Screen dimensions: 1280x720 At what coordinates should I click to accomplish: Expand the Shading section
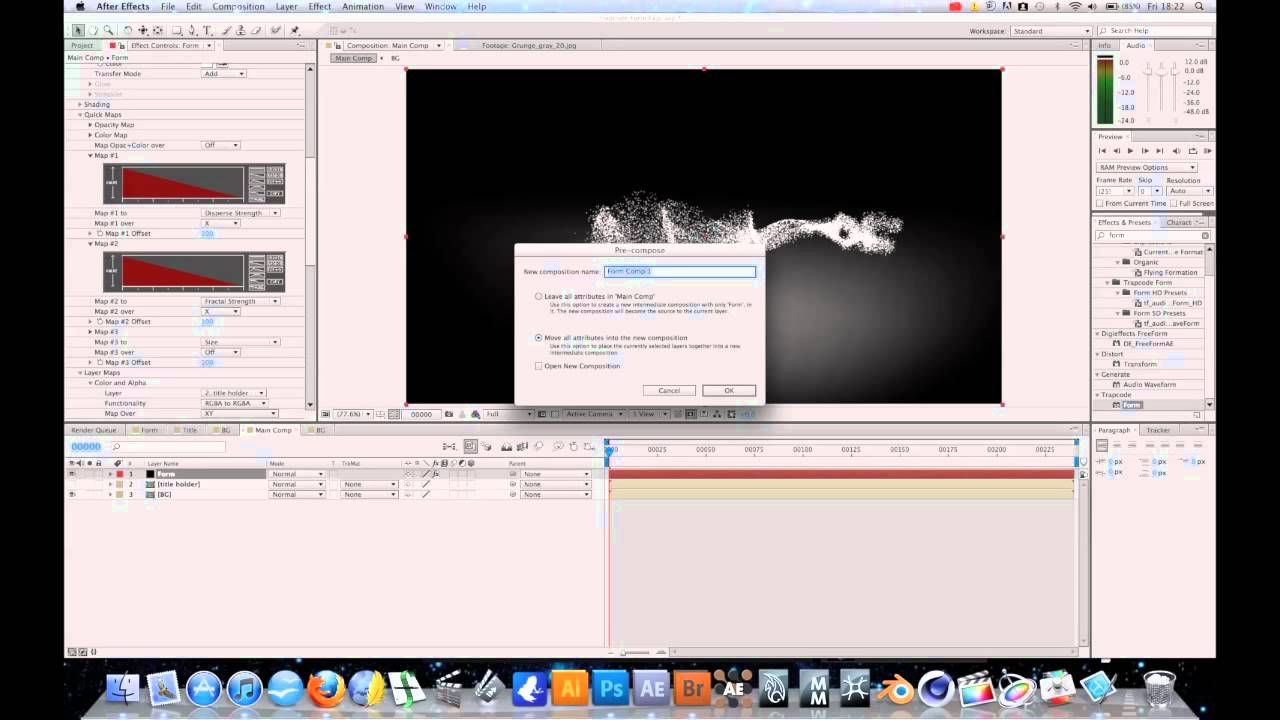click(80, 105)
